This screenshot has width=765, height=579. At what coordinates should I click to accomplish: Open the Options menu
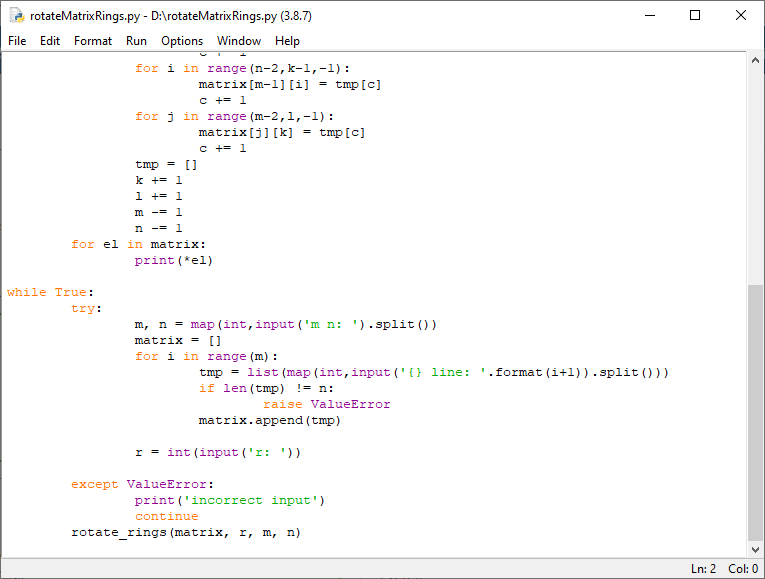click(x=182, y=41)
